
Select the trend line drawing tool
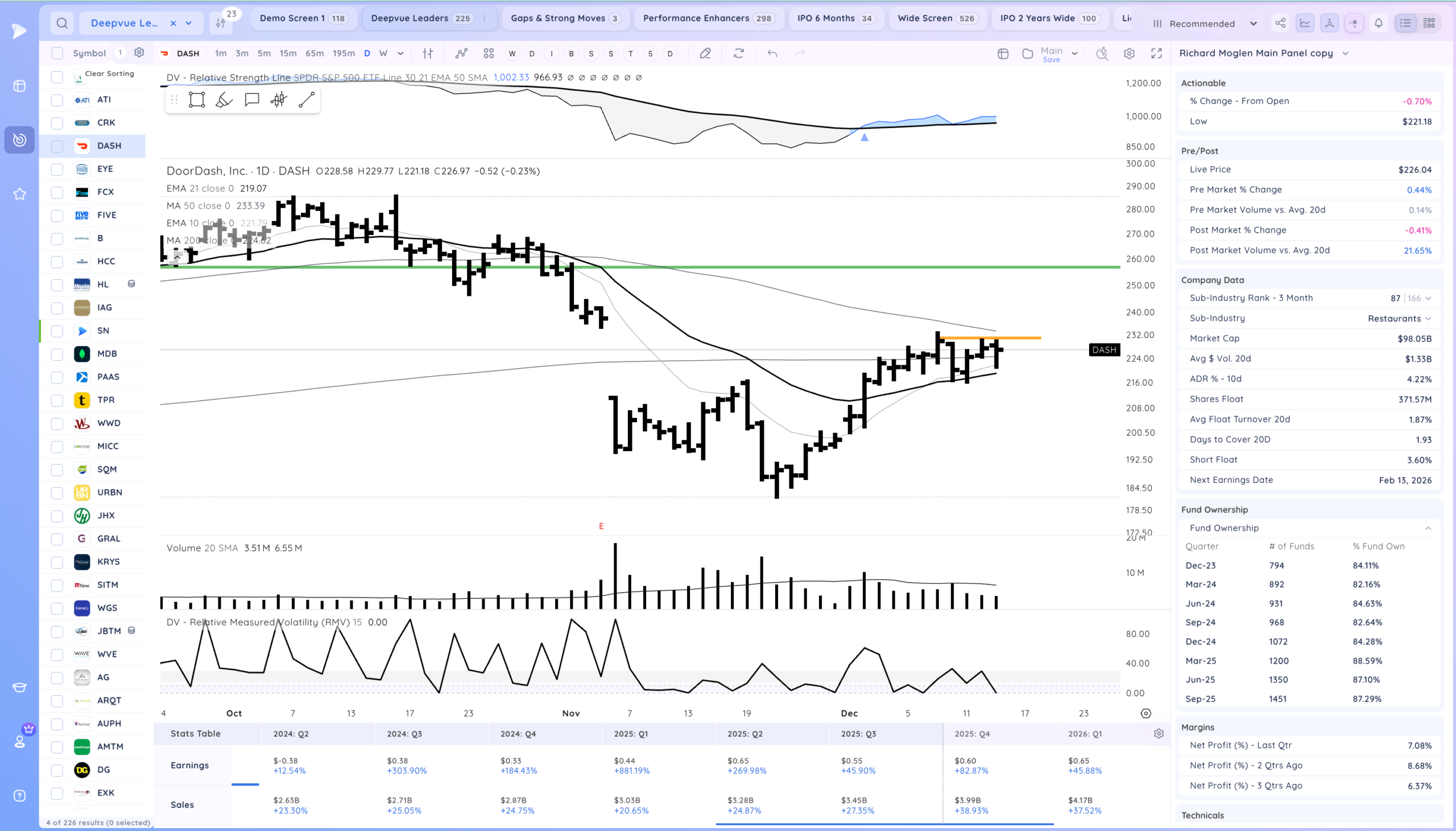pyautogui.click(x=307, y=101)
